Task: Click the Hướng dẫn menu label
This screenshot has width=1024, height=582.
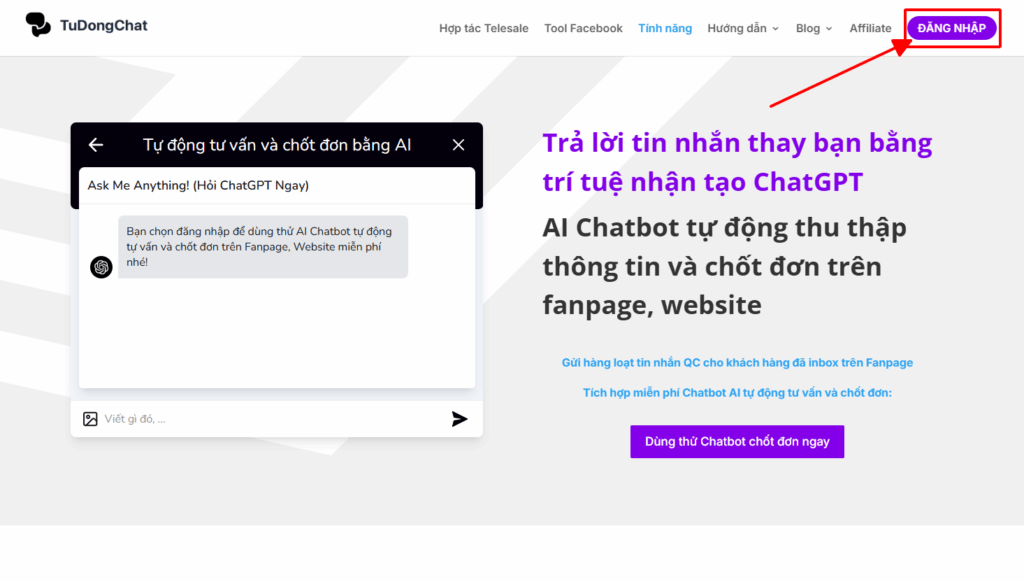Action: (x=737, y=28)
